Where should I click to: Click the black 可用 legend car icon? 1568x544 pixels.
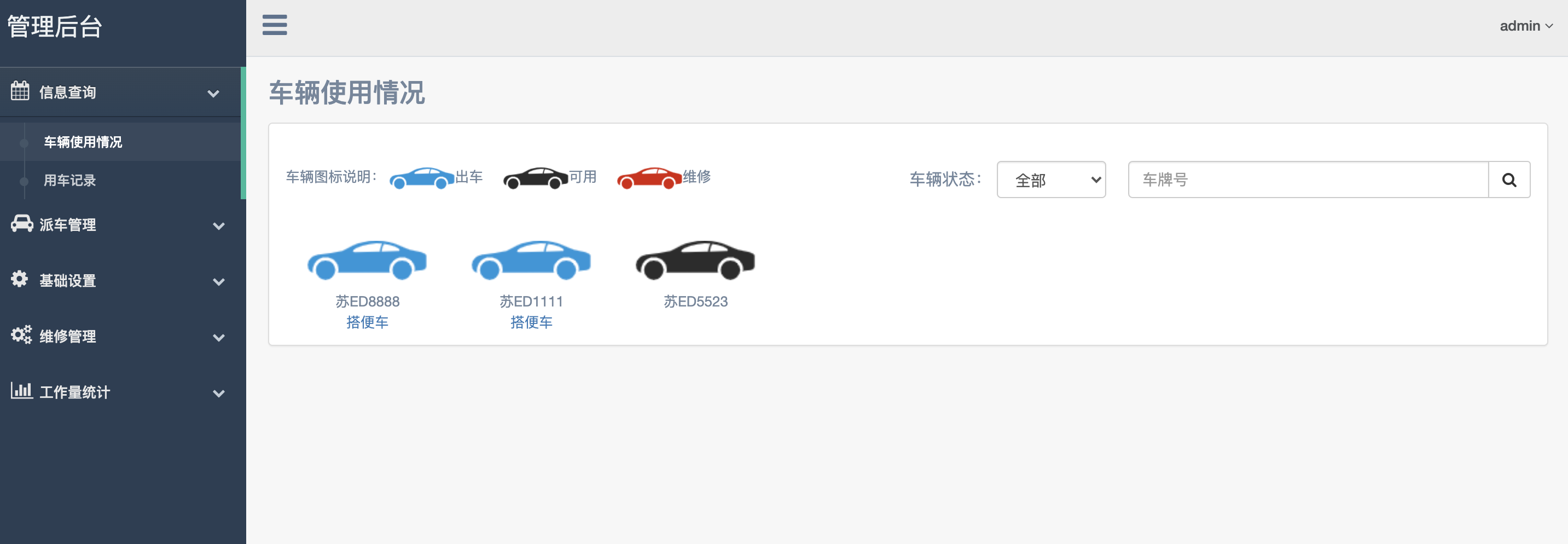click(x=536, y=178)
